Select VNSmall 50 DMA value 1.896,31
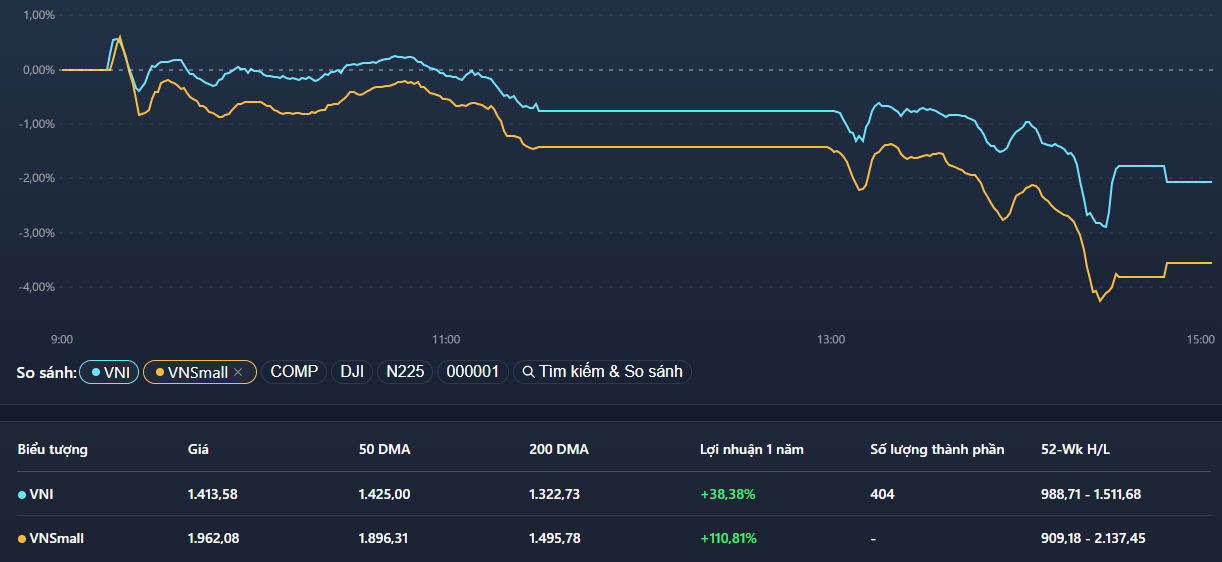This screenshot has height=562, width=1222. tap(383, 538)
